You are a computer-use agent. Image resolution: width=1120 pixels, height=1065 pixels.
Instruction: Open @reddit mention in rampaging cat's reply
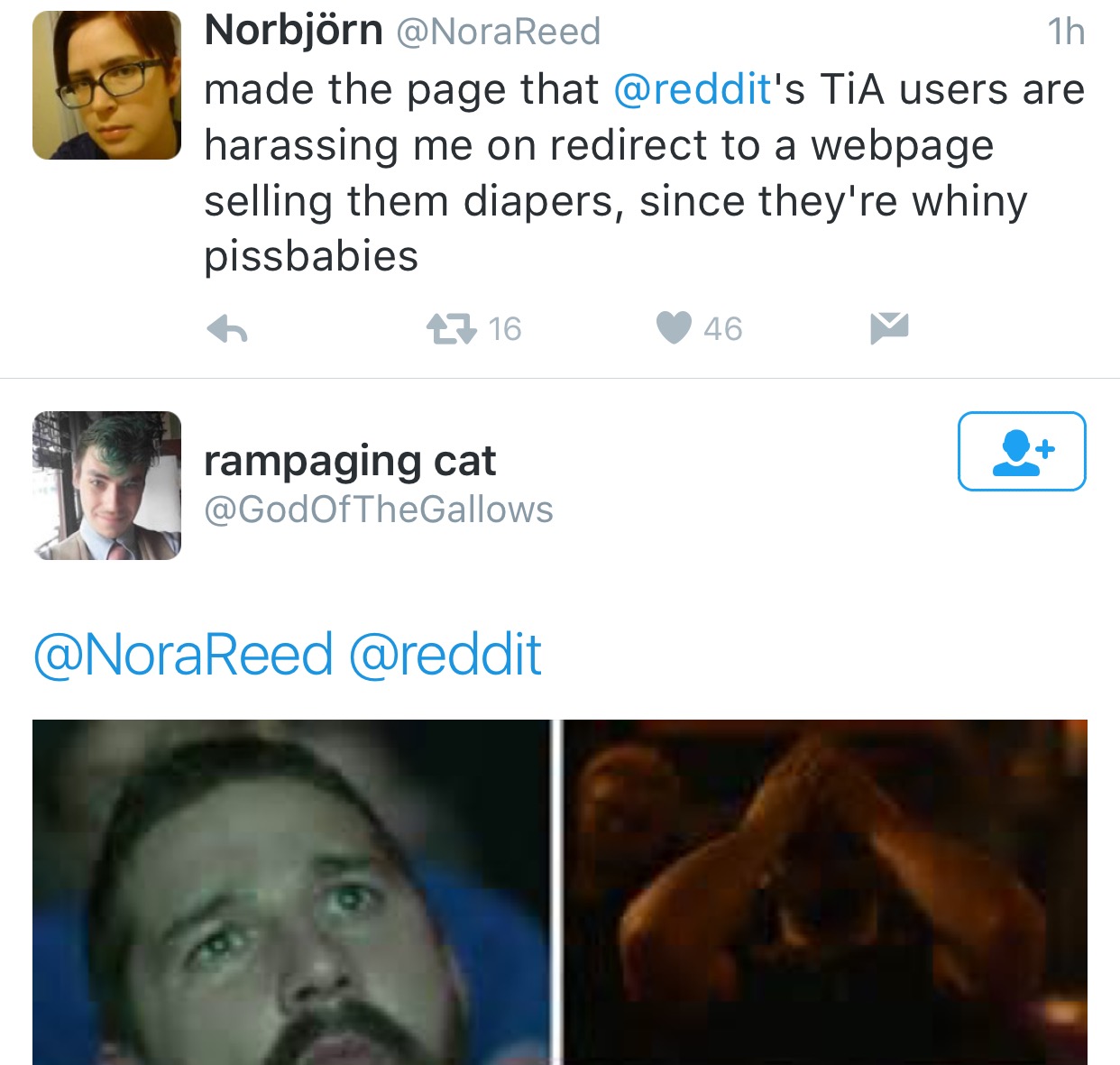[x=445, y=655]
